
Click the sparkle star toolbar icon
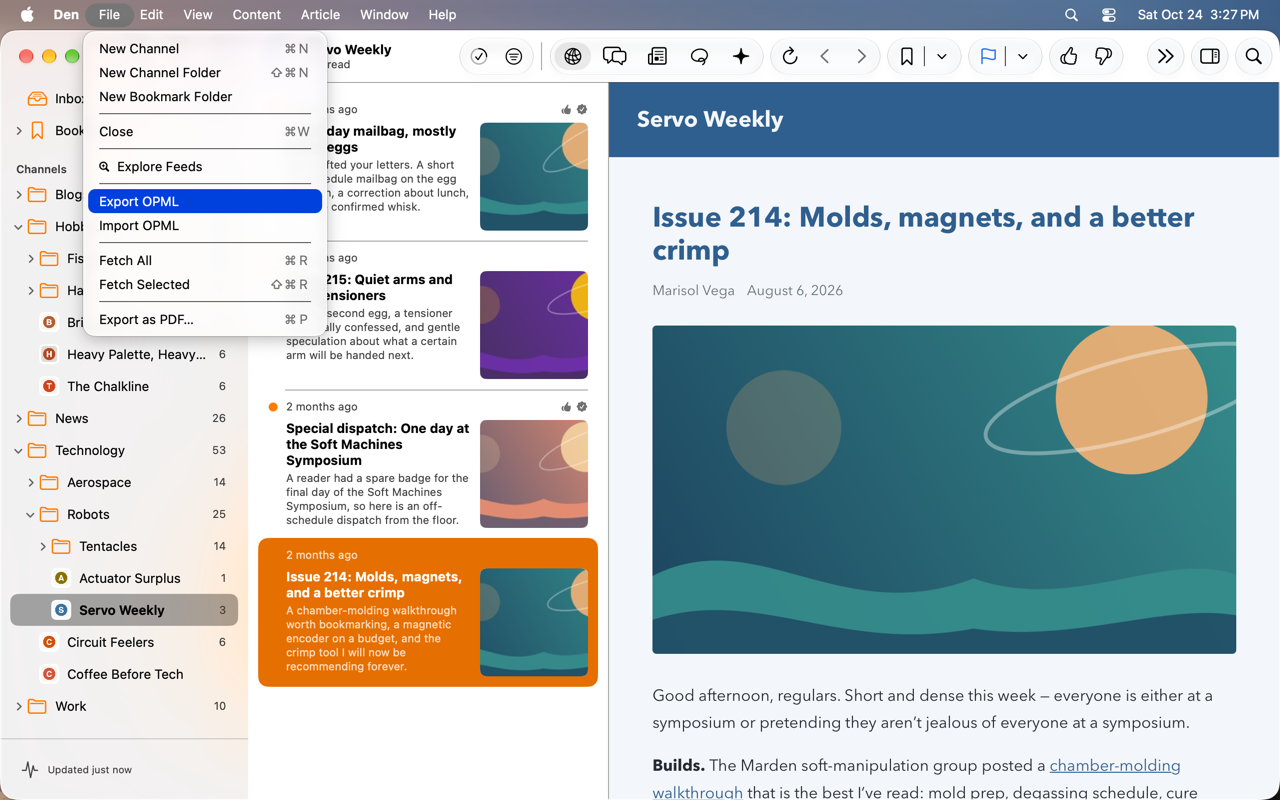741,57
